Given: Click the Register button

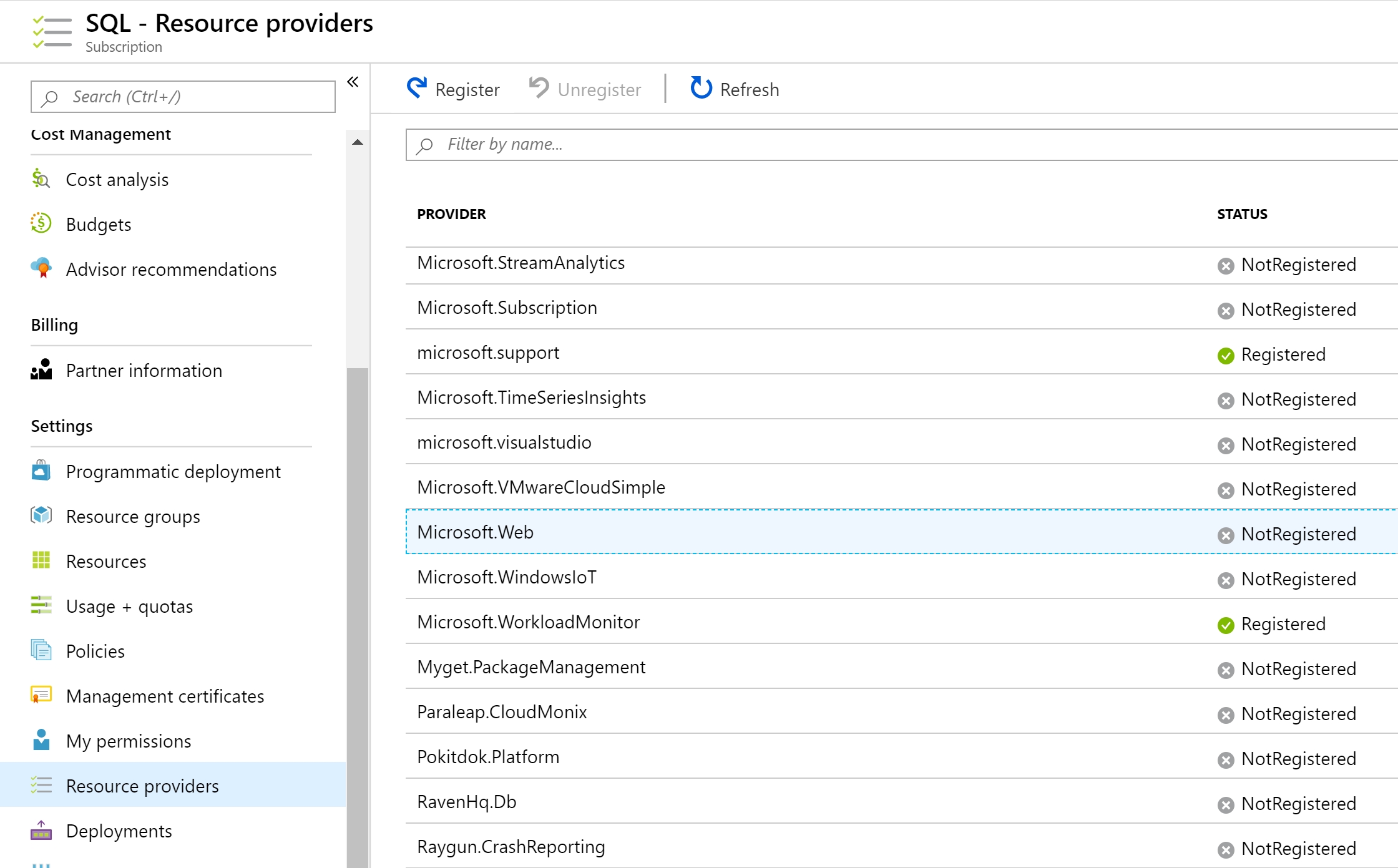Looking at the screenshot, I should (454, 89).
